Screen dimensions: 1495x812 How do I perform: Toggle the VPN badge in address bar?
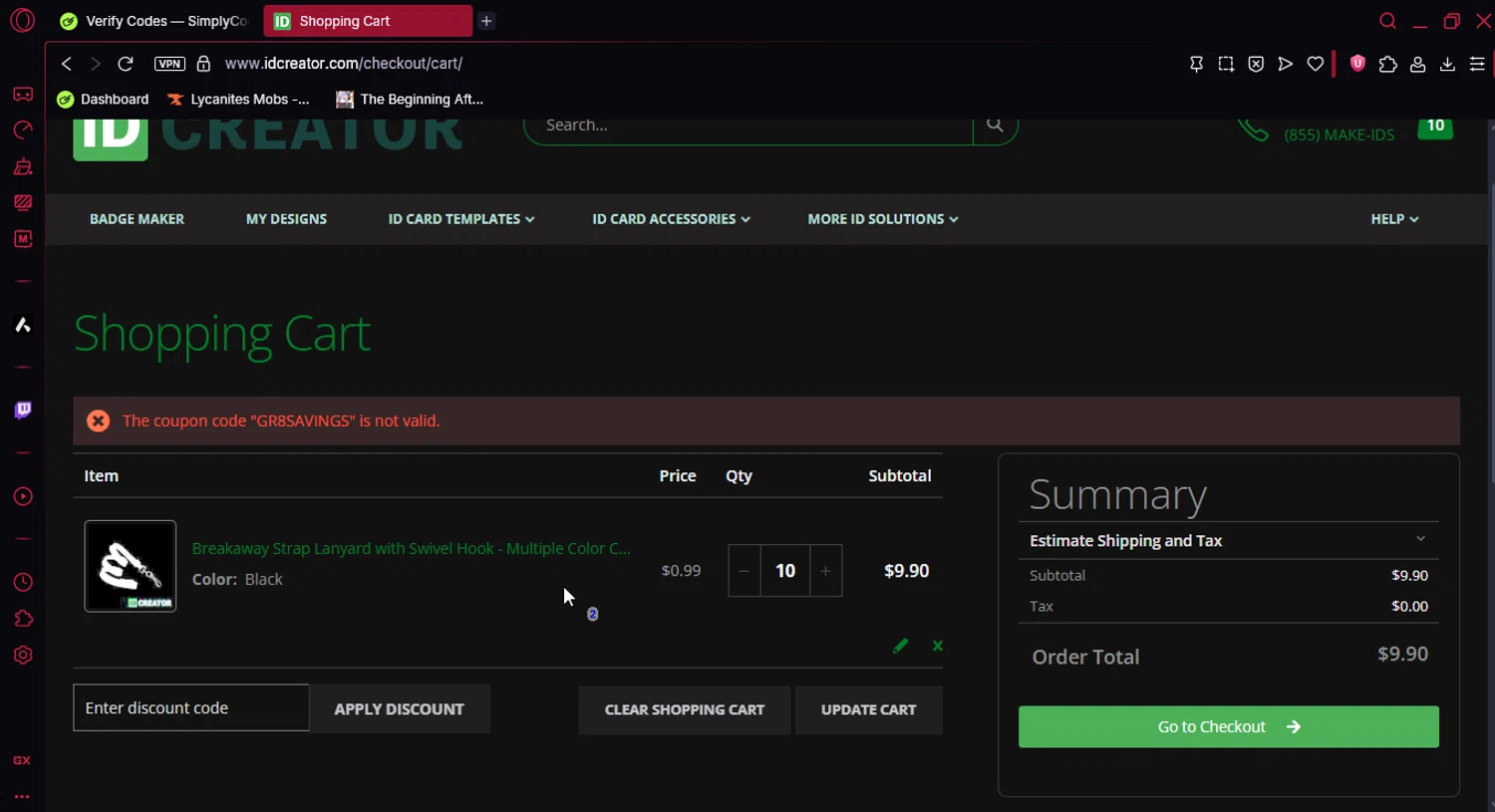tap(169, 64)
